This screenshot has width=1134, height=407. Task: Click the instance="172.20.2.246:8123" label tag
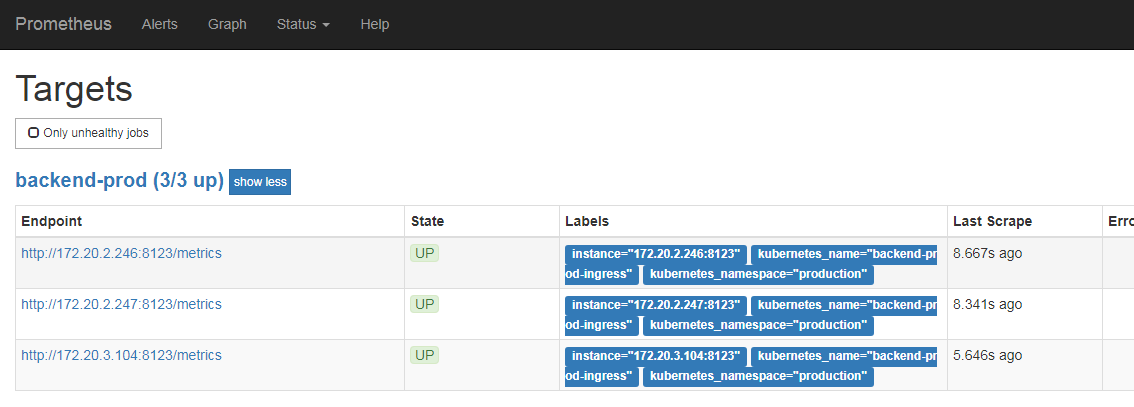click(x=656, y=254)
